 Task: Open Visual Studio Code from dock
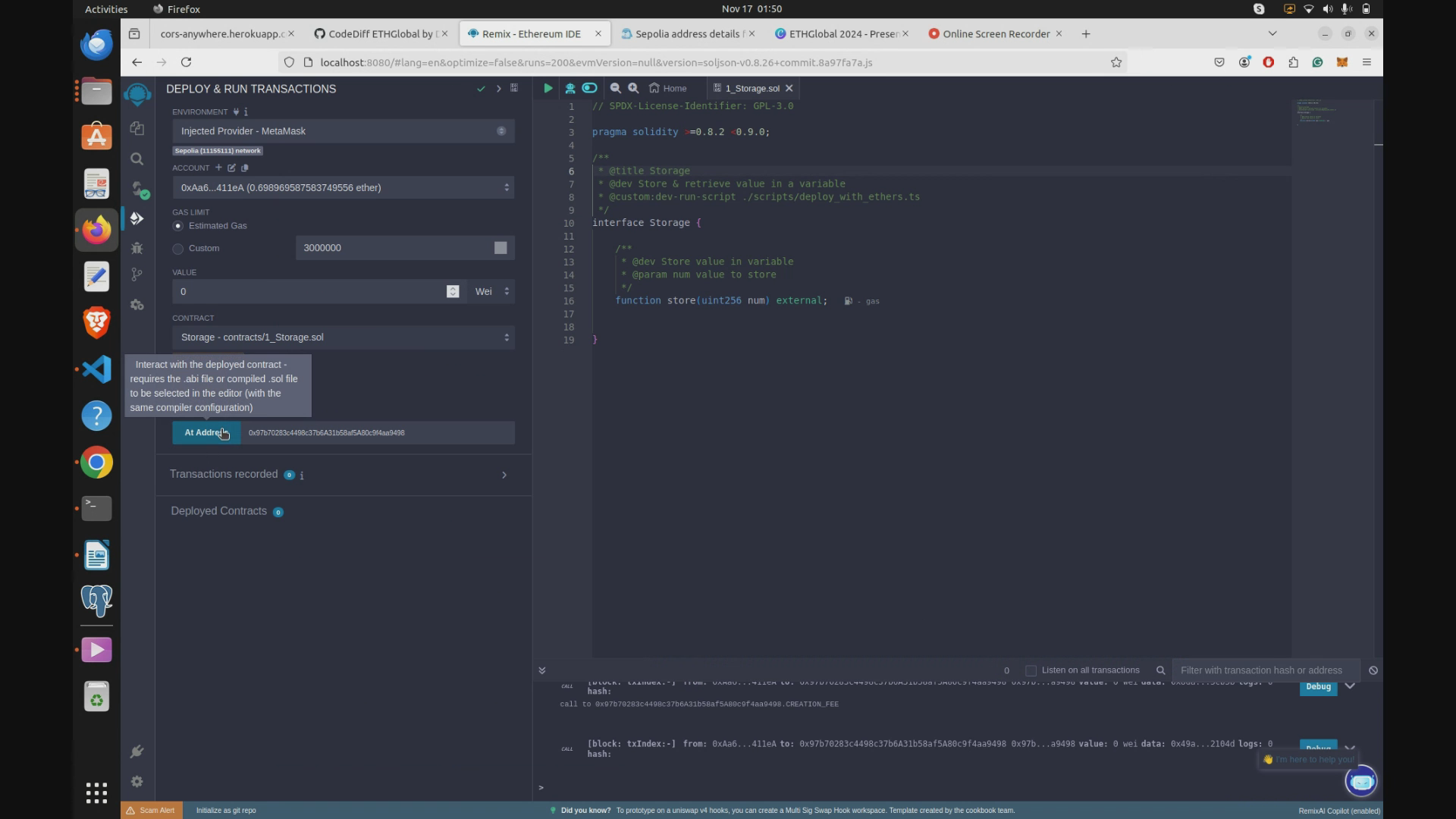coord(96,369)
